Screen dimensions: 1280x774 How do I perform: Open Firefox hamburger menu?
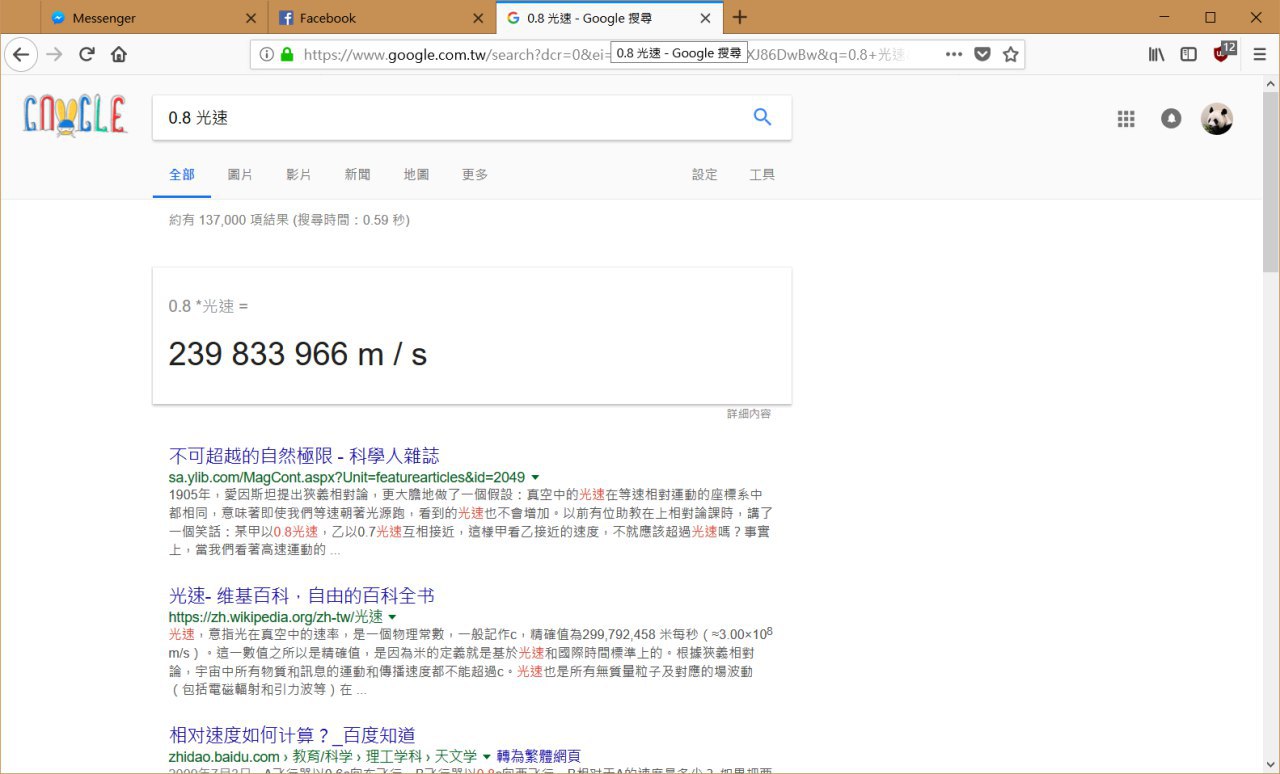[x=1259, y=54]
